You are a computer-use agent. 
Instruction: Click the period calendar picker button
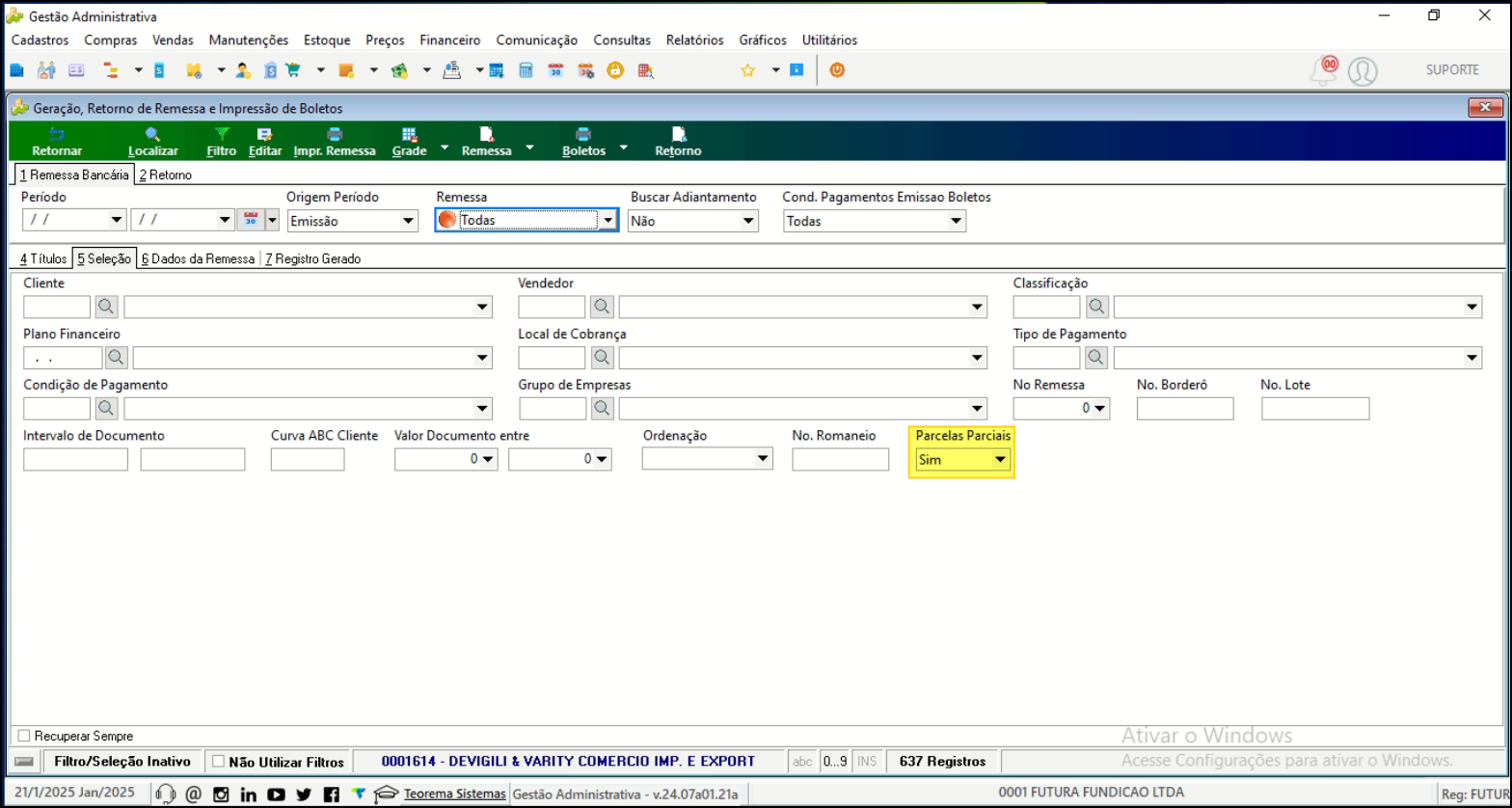point(250,221)
